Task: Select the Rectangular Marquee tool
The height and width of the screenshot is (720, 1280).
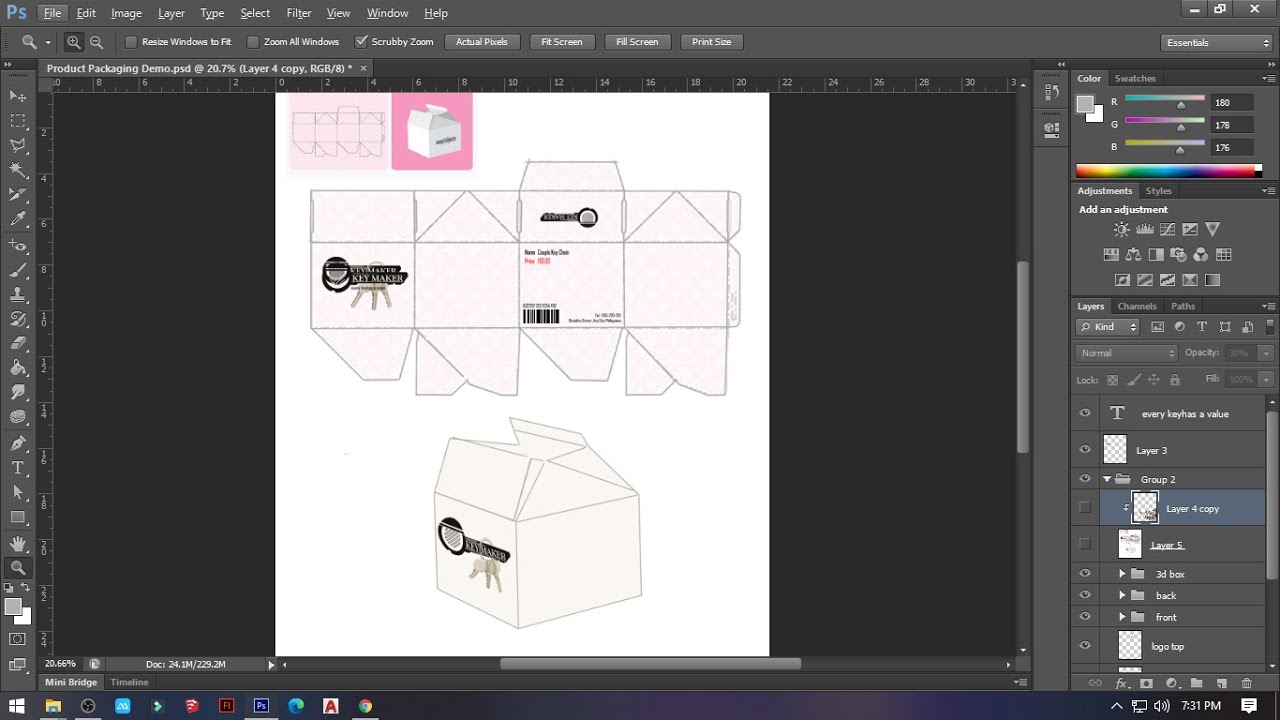Action: click(18, 121)
